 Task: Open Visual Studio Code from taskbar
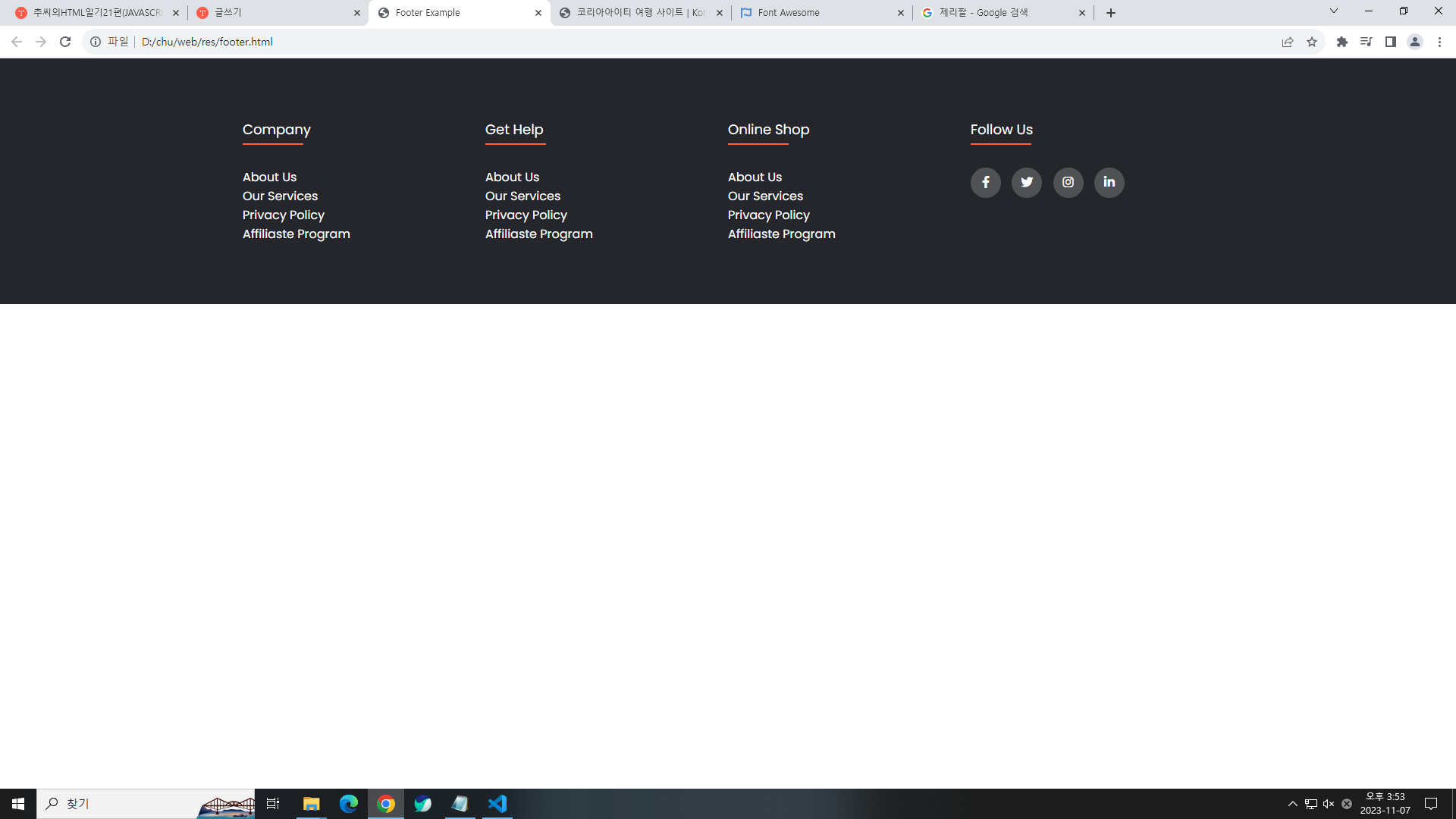pyautogui.click(x=497, y=804)
